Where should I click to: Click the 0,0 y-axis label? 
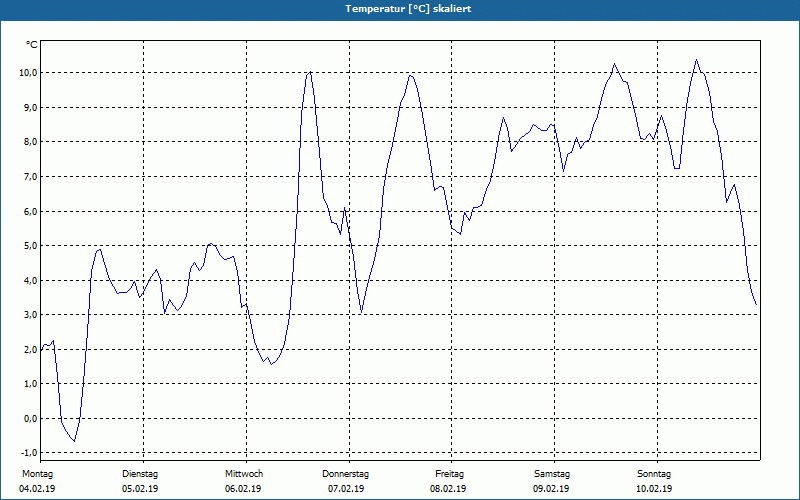[x=31, y=418]
